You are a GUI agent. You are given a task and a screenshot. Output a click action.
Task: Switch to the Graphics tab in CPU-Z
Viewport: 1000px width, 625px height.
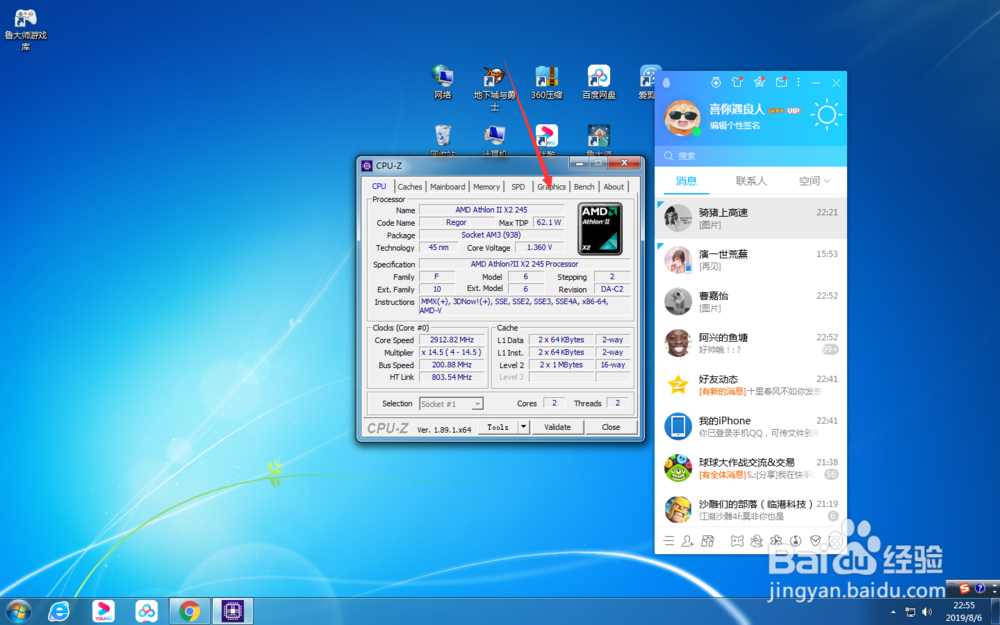[x=551, y=186]
